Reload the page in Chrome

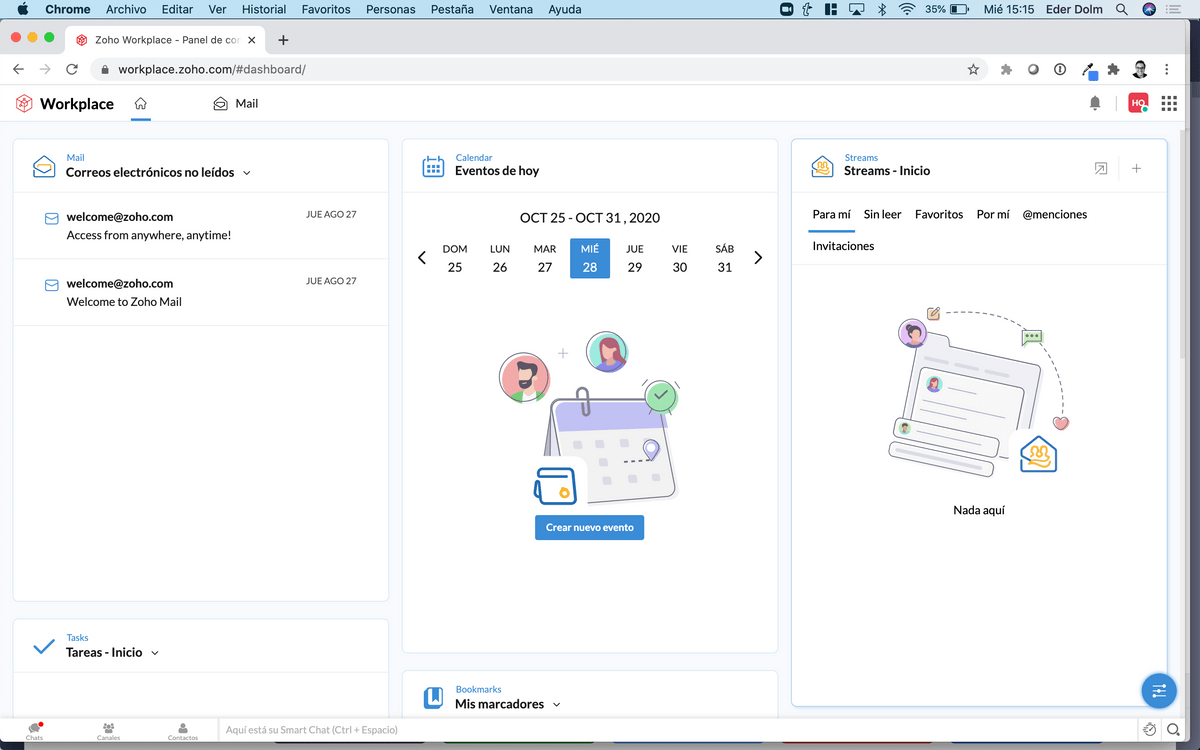click(72, 69)
